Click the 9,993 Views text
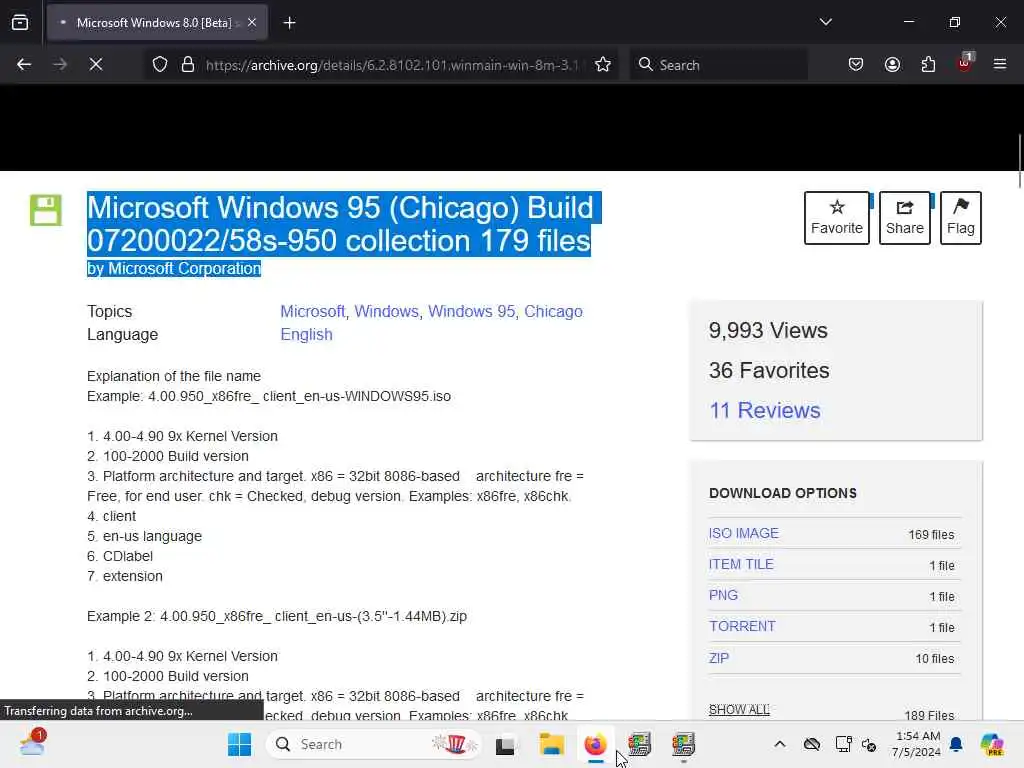Image resolution: width=1024 pixels, height=768 pixels. [x=768, y=330]
